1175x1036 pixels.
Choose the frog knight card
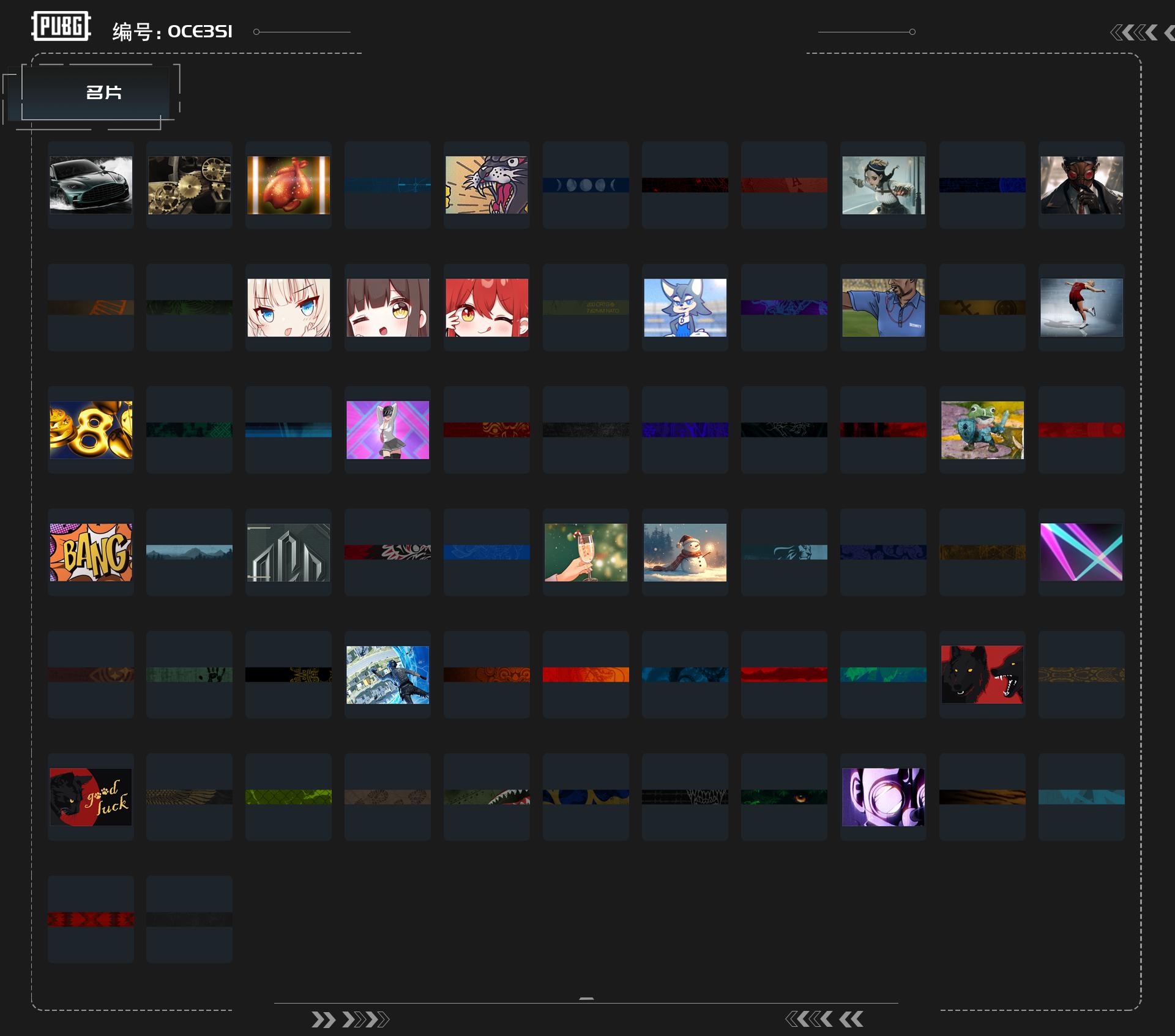point(982,430)
